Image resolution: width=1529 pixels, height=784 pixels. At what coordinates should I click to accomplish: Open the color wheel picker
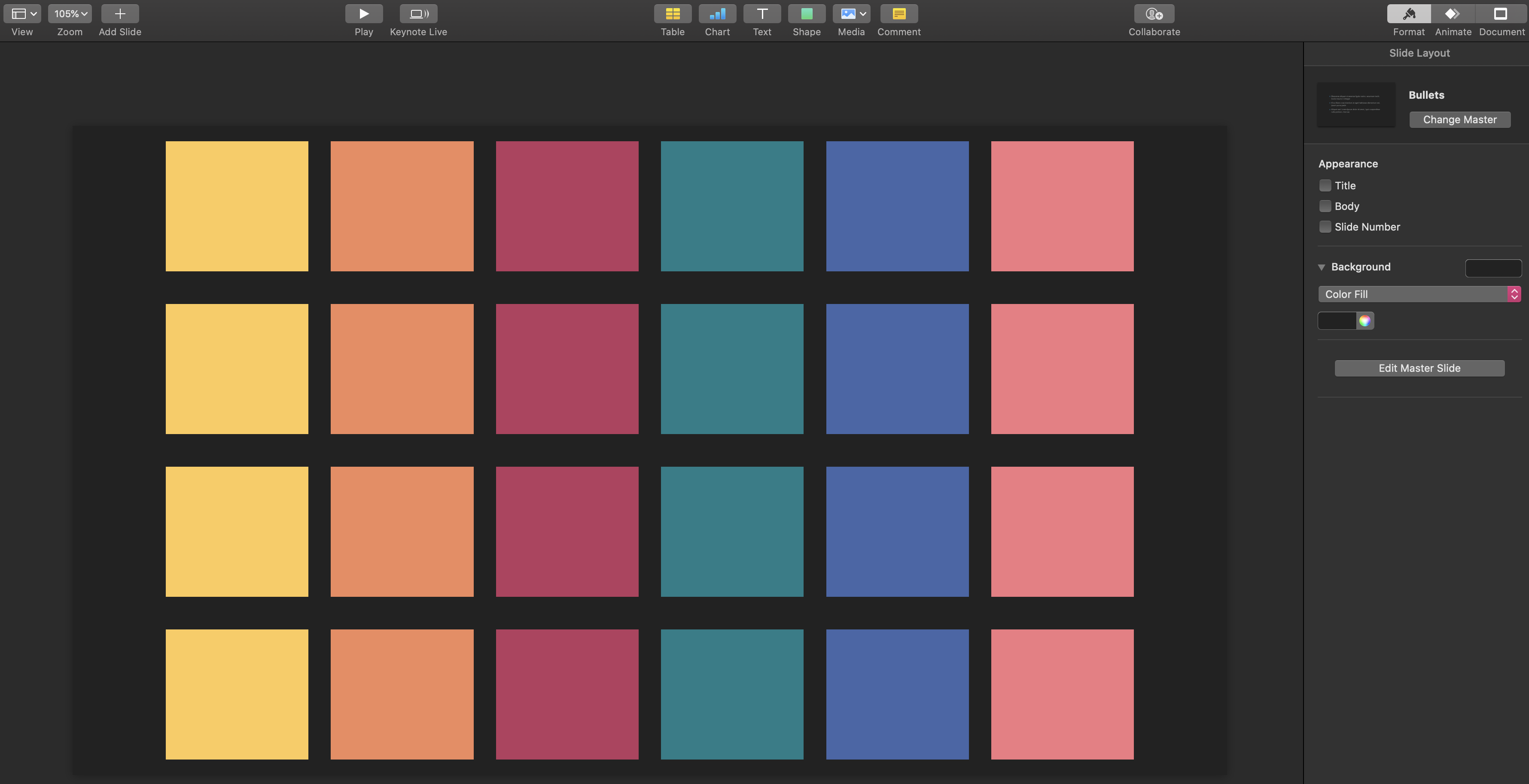[1365, 320]
